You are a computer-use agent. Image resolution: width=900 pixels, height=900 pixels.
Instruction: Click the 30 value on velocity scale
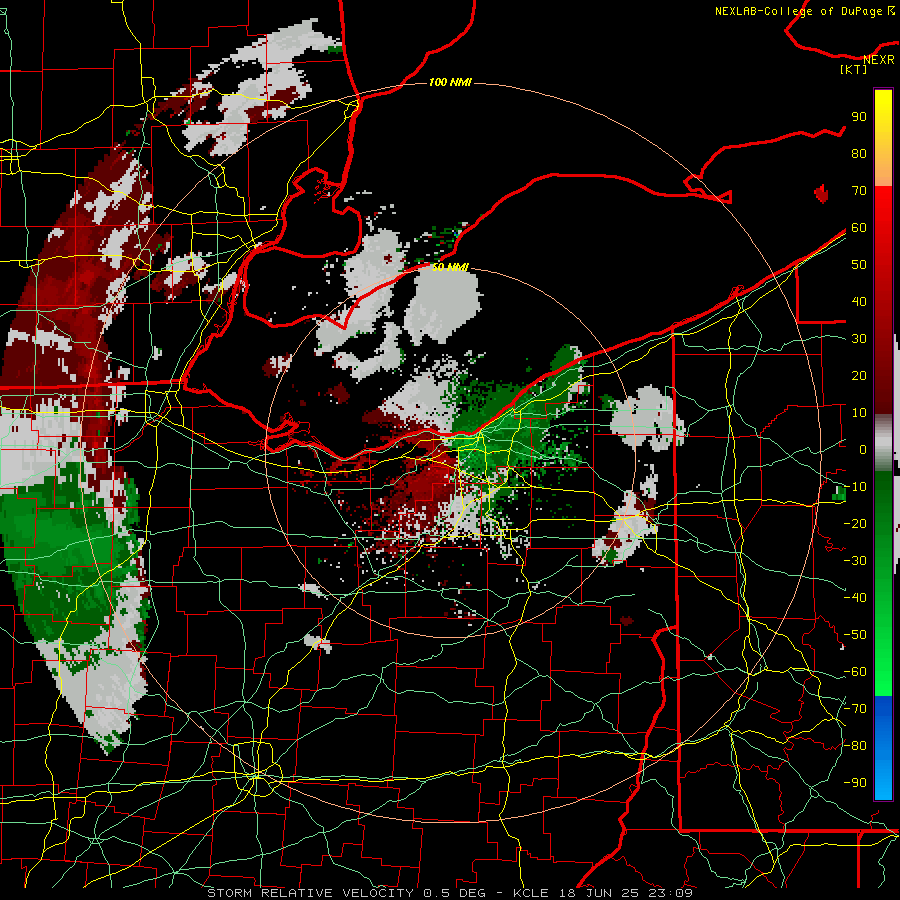859,339
